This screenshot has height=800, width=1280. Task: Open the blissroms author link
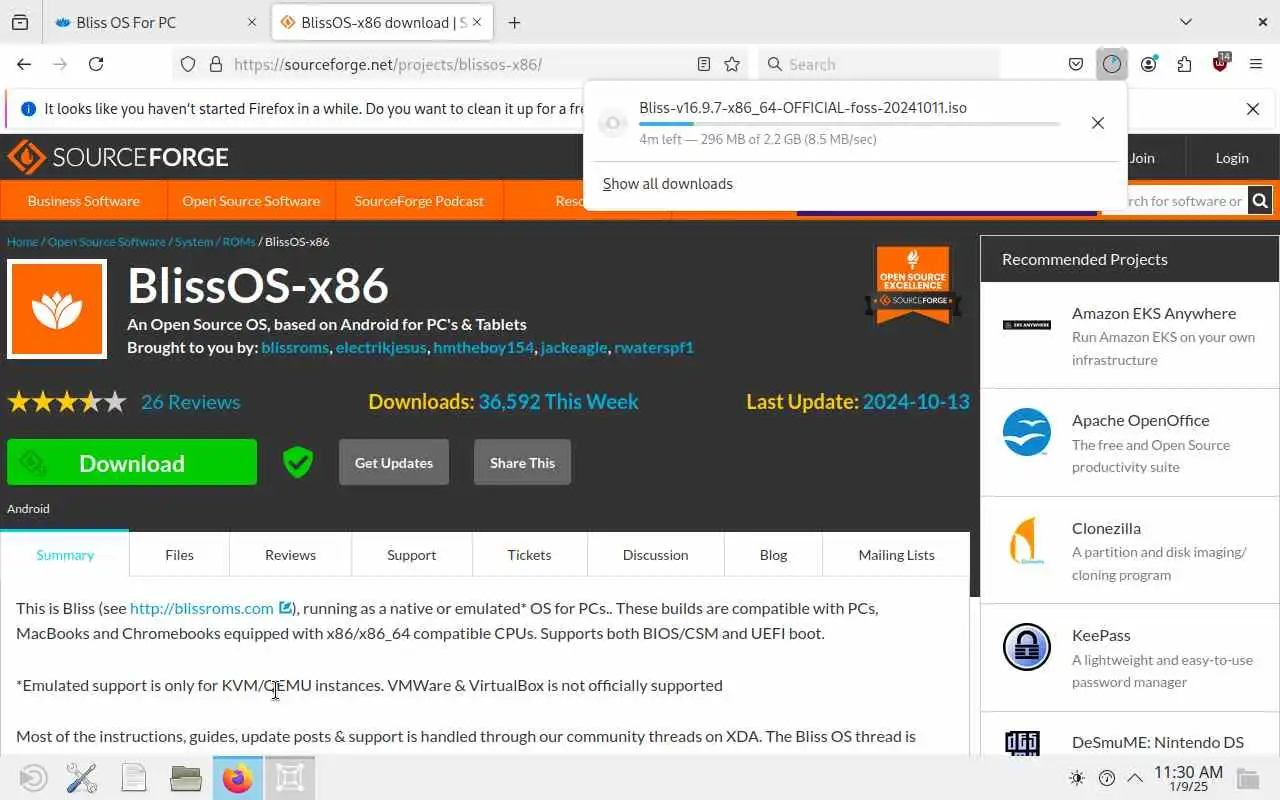point(295,347)
